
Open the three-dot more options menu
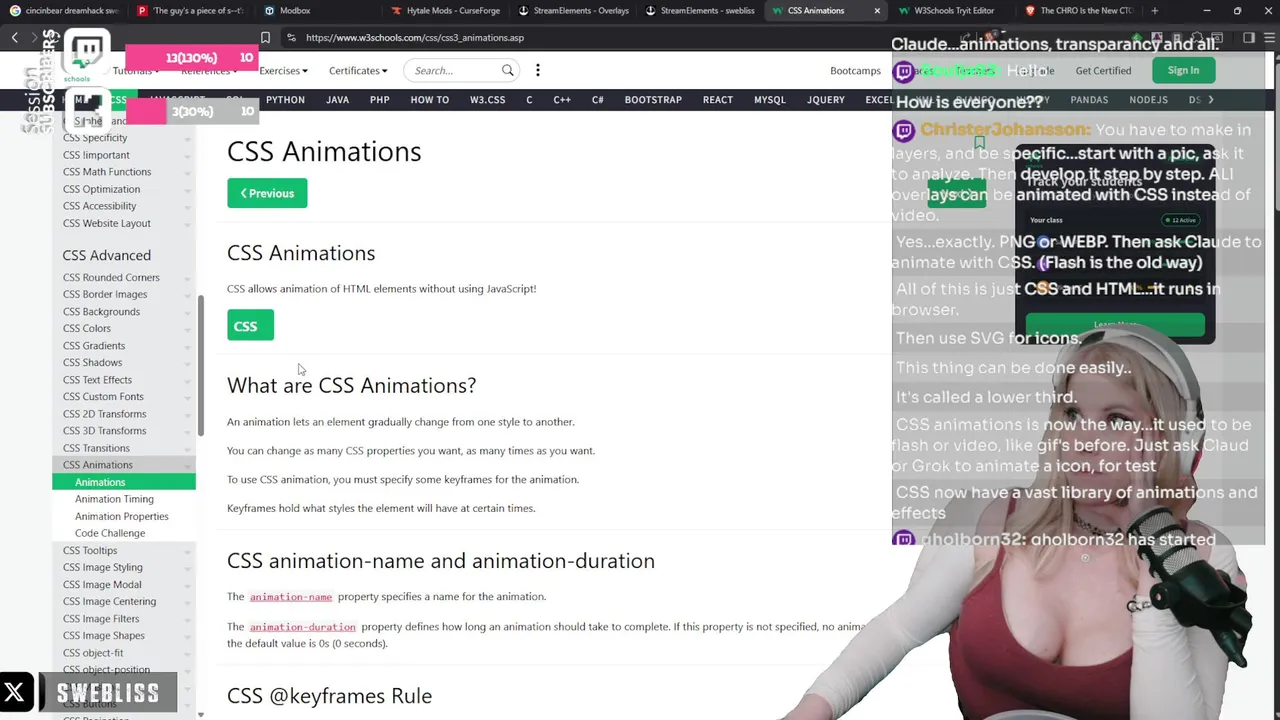coord(538,70)
